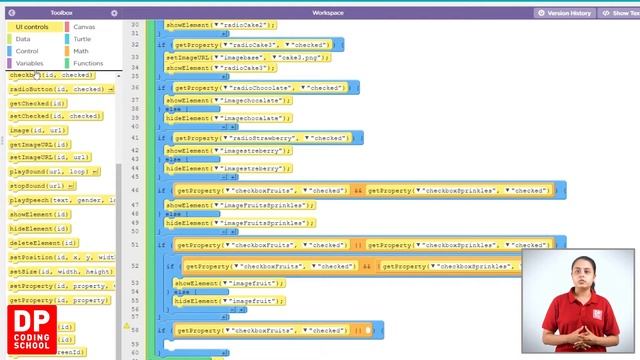Click the empty statement slot on line 59

point(170,345)
